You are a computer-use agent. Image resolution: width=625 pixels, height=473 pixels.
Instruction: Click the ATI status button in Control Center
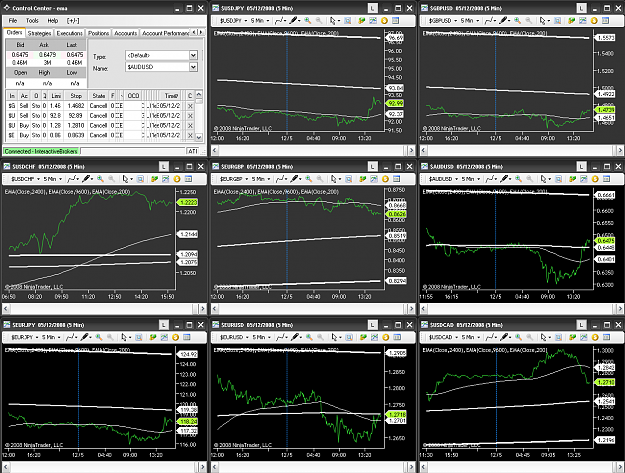click(x=193, y=151)
